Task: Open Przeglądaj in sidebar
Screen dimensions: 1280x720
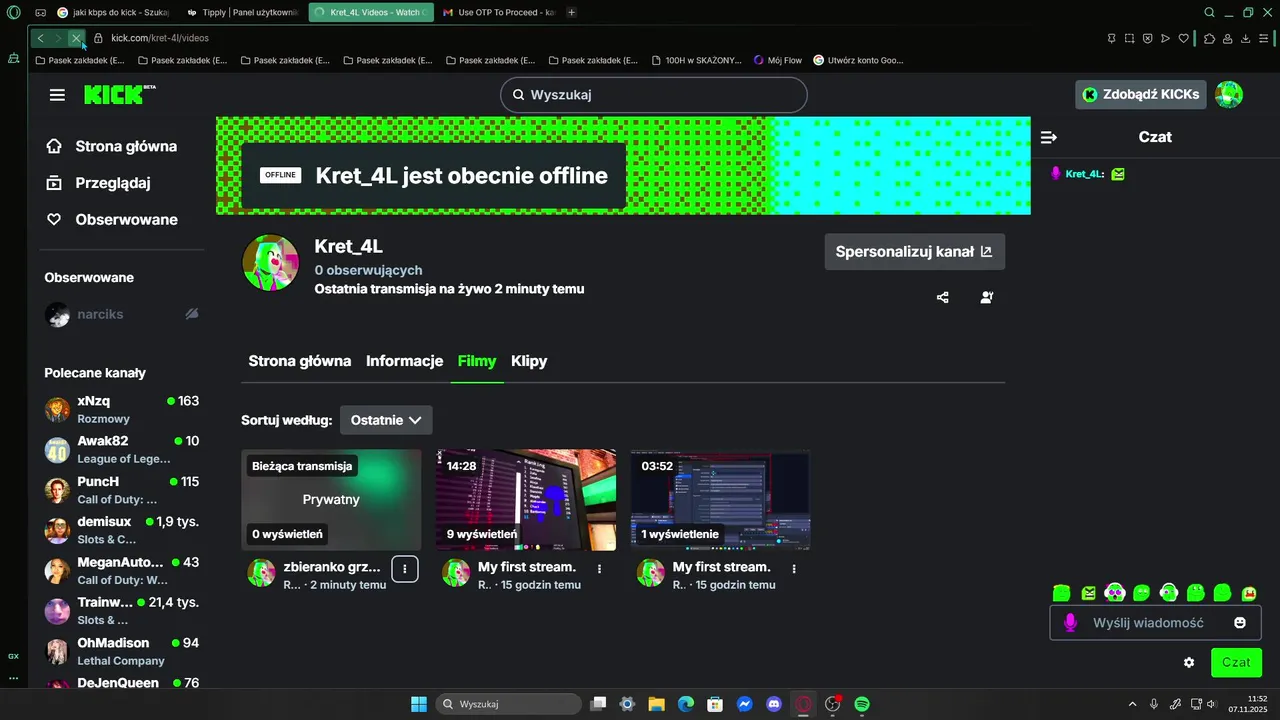Action: point(98,183)
